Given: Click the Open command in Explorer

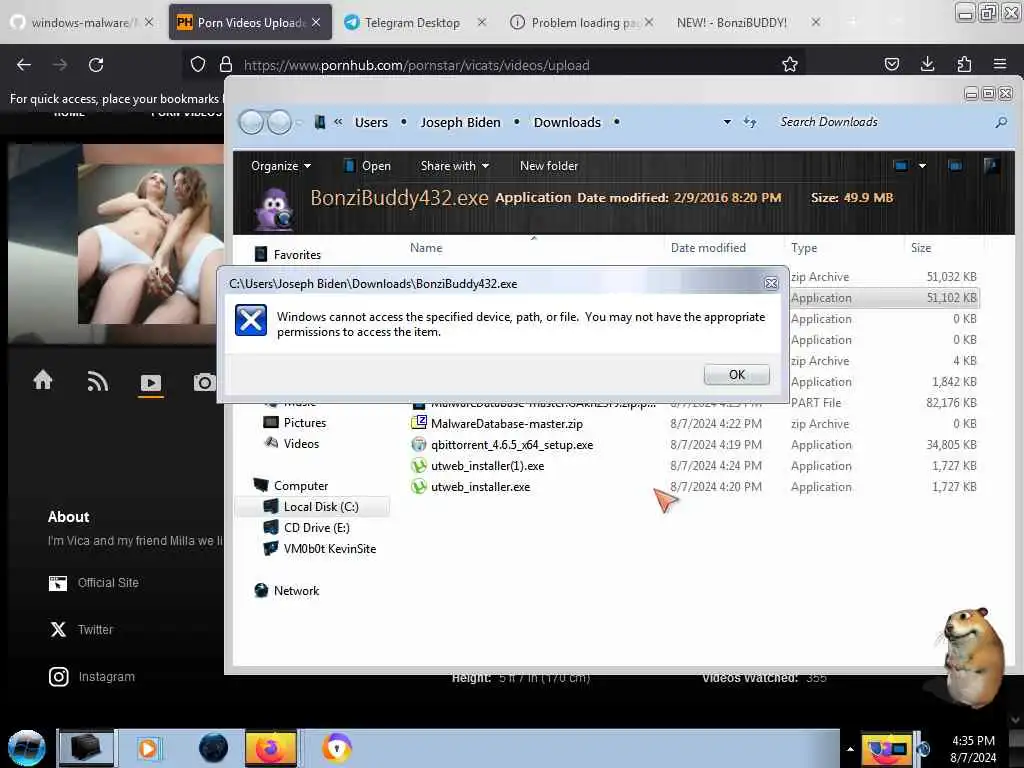Looking at the screenshot, I should (368, 166).
